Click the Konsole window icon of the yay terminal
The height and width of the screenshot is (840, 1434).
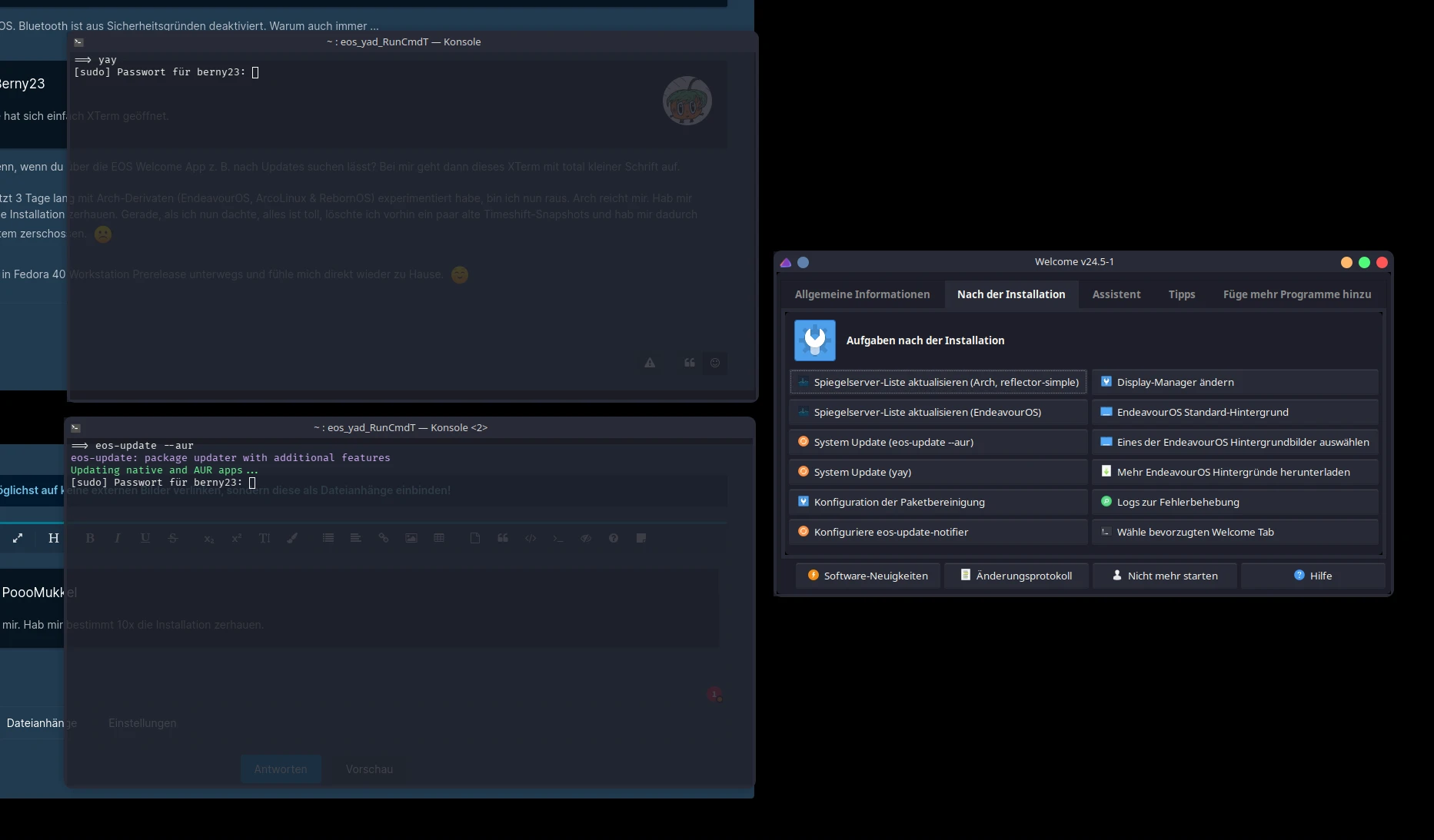coord(78,42)
